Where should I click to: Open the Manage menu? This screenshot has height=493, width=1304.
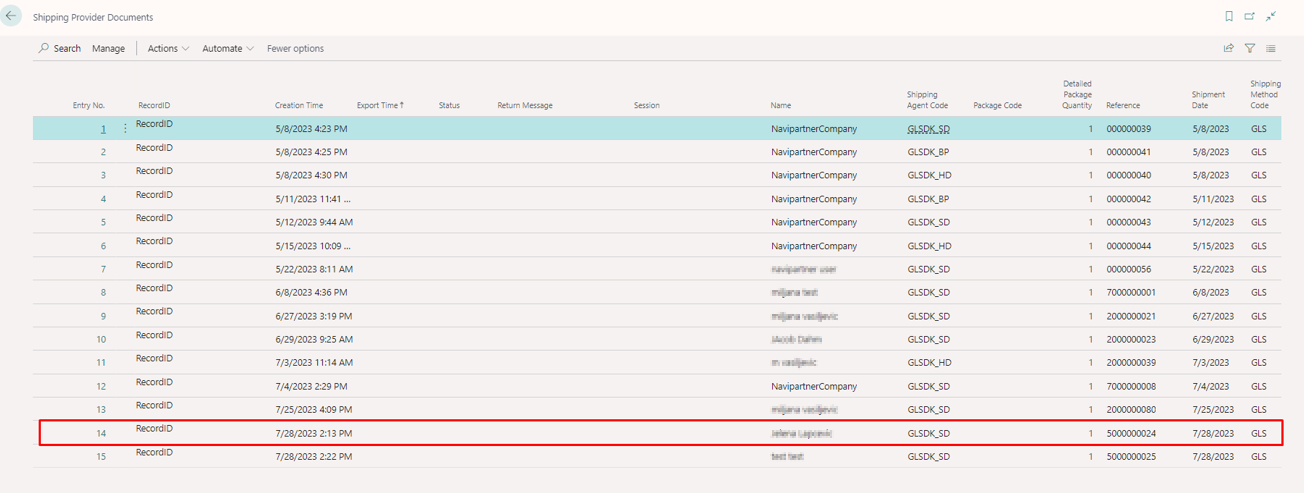(x=108, y=48)
